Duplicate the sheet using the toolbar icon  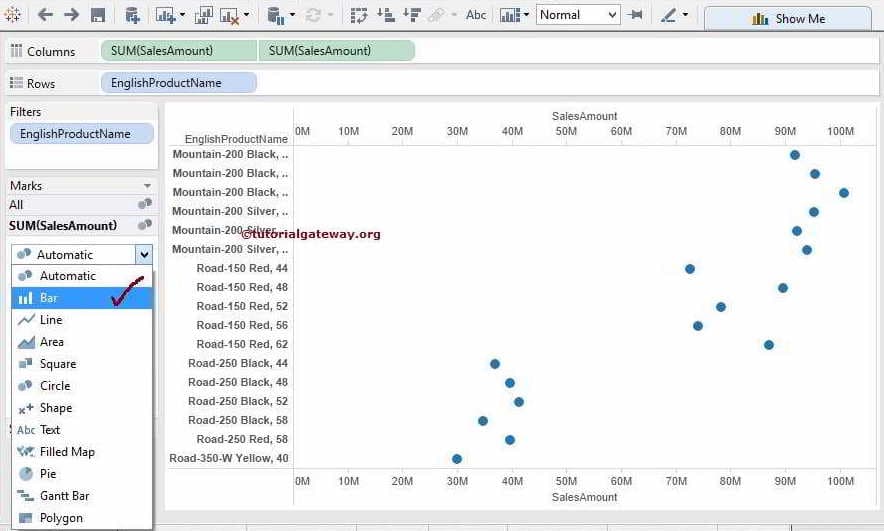[x=203, y=15]
